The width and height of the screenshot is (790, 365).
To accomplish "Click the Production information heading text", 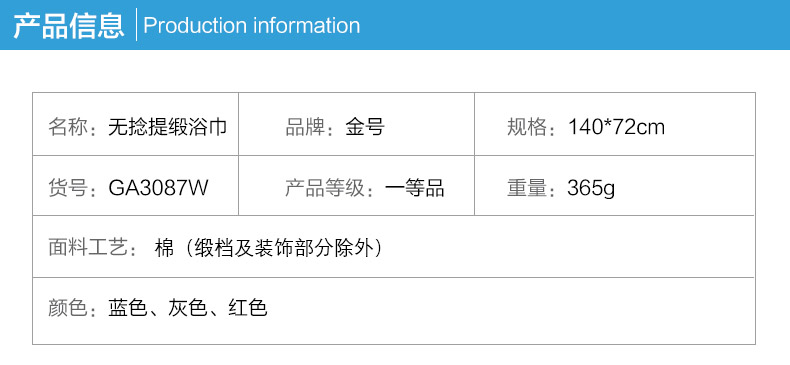I will (252, 26).
